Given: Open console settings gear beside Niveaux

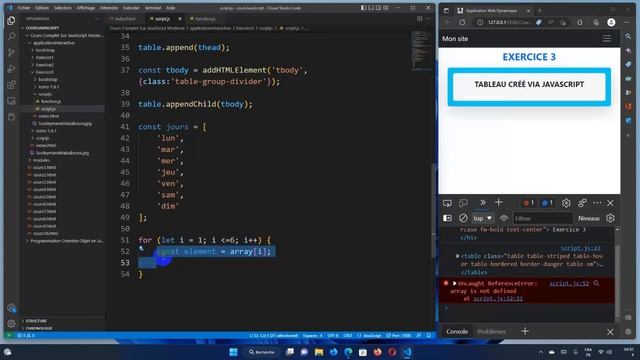Looking at the screenshot, I should pyautogui.click(x=610, y=218).
